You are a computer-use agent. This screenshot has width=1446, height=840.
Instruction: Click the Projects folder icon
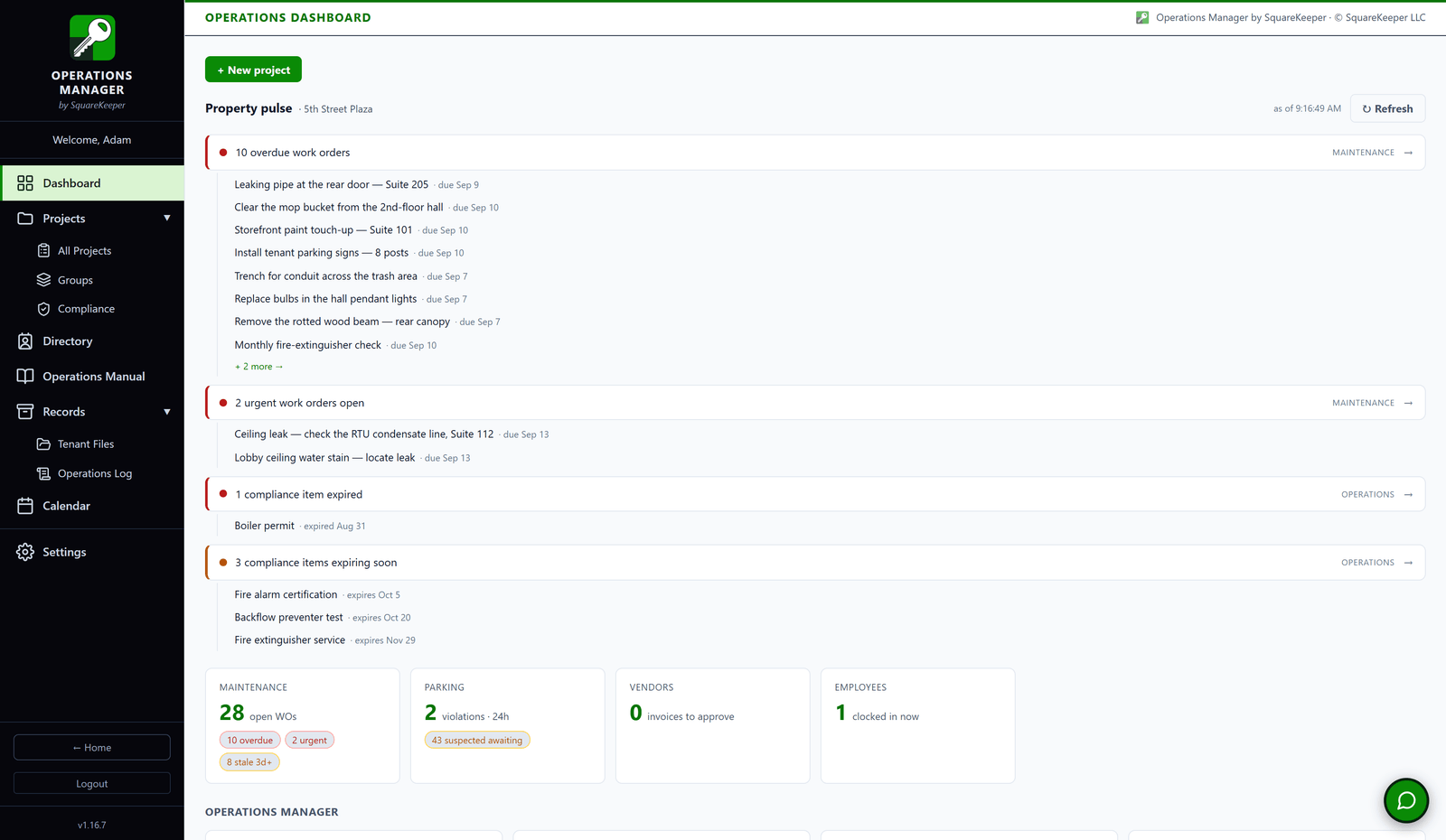(25, 219)
